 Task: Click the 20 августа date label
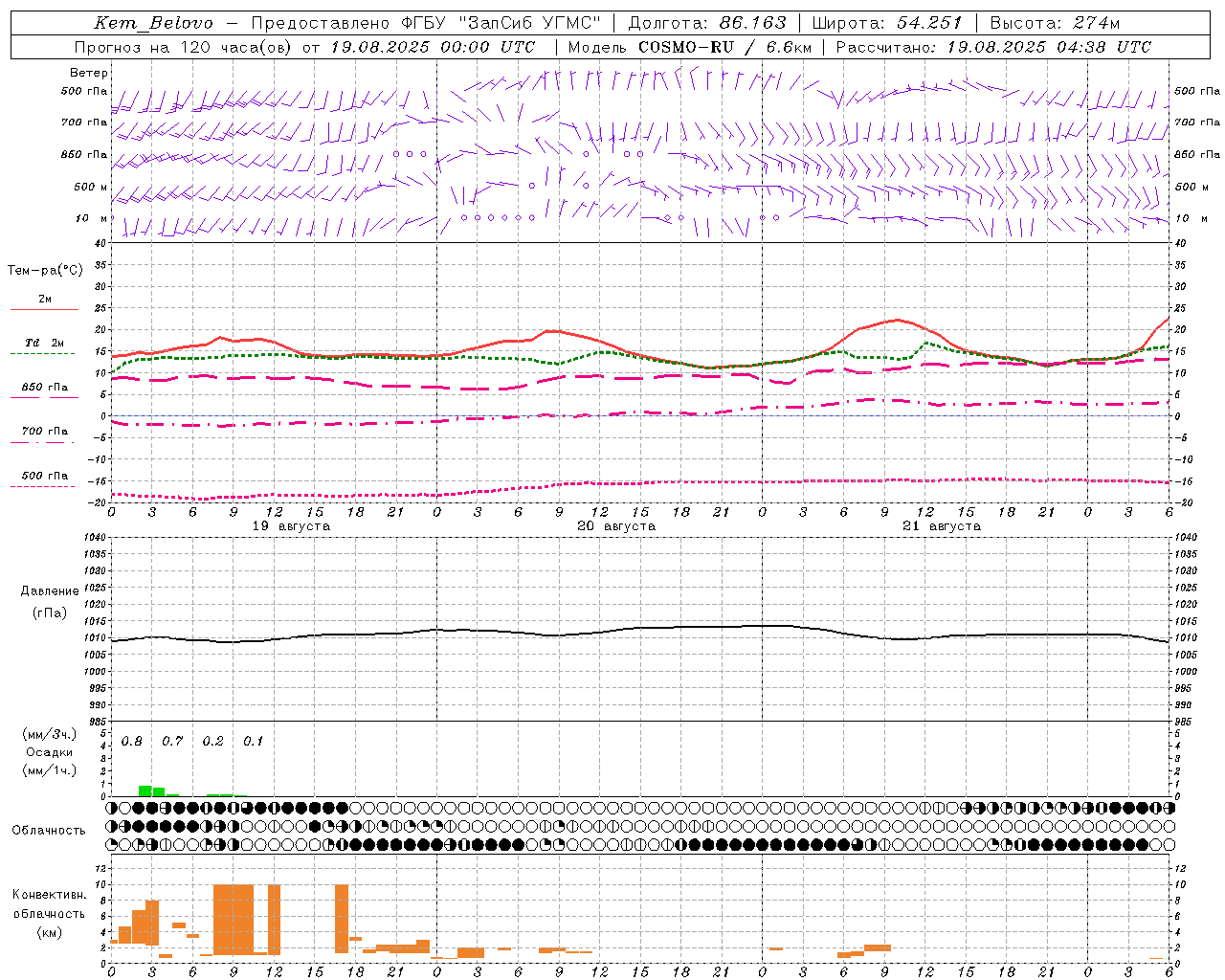616,526
